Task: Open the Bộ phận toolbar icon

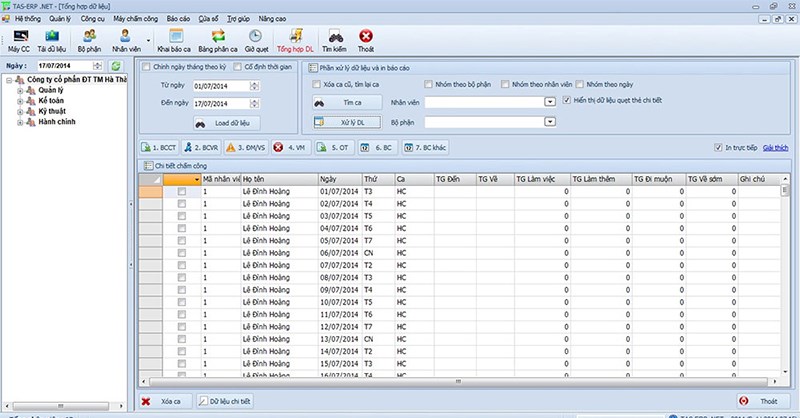Action: [89, 40]
